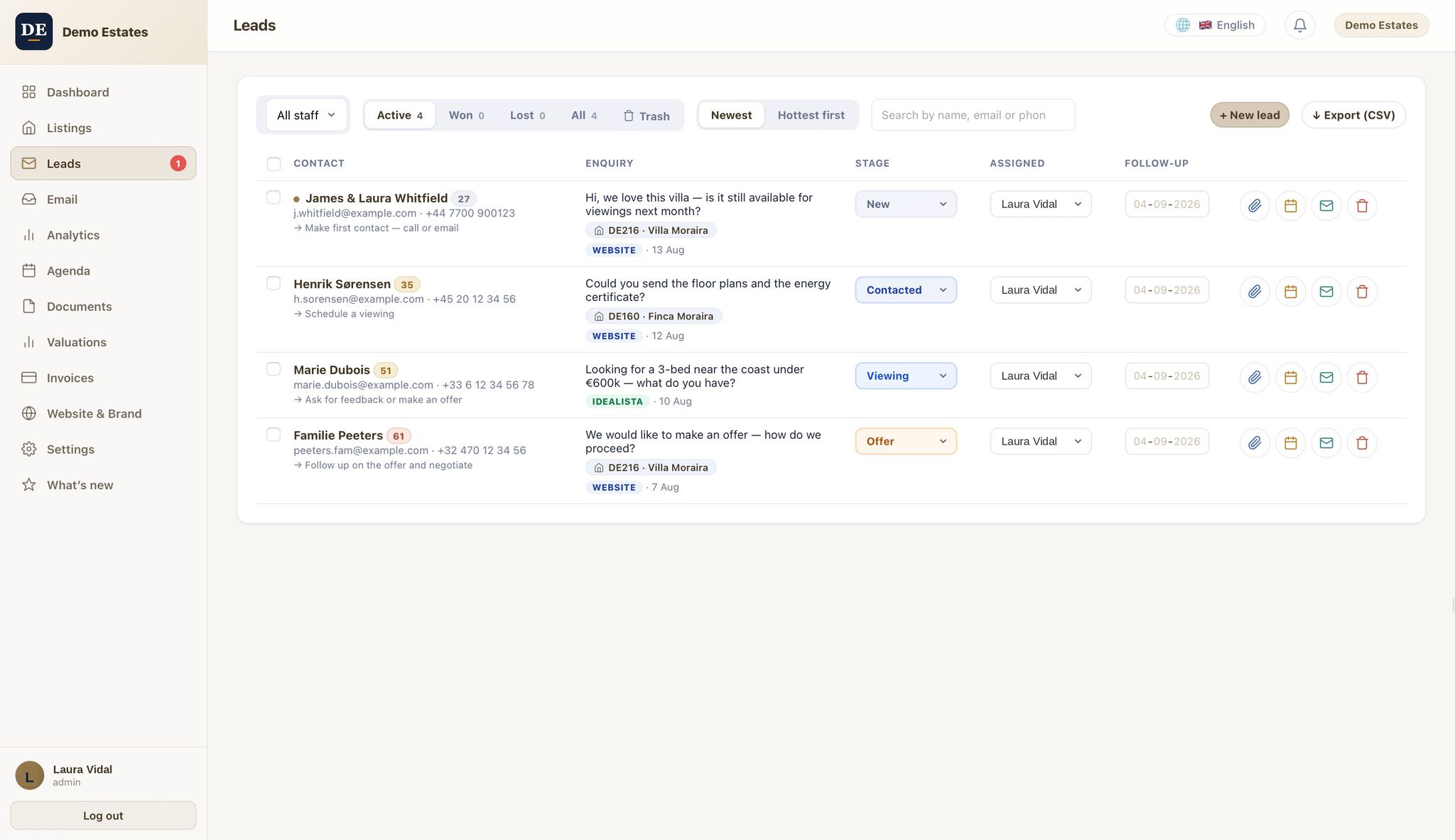Open calendar icon in Marie Dubois row
This screenshot has height=840, width=1455.
click(x=1290, y=377)
